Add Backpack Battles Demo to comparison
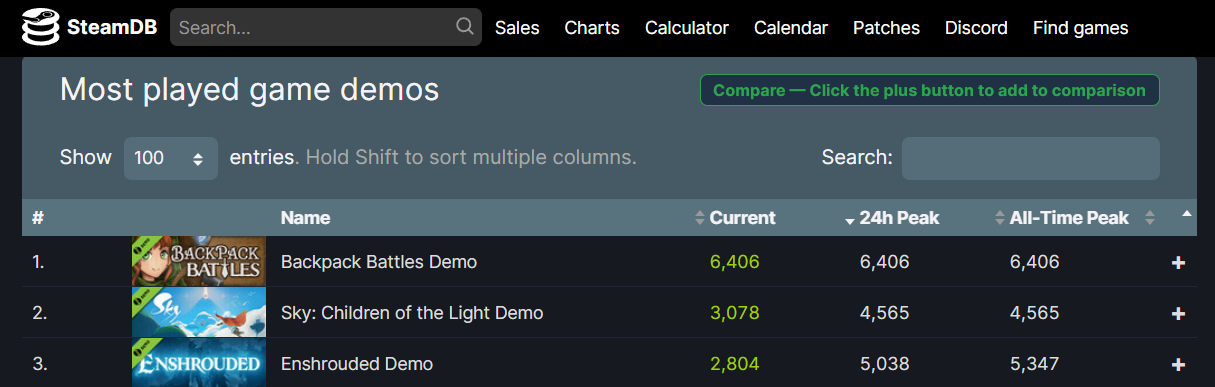This screenshot has height=387, width=1215. 1178,263
